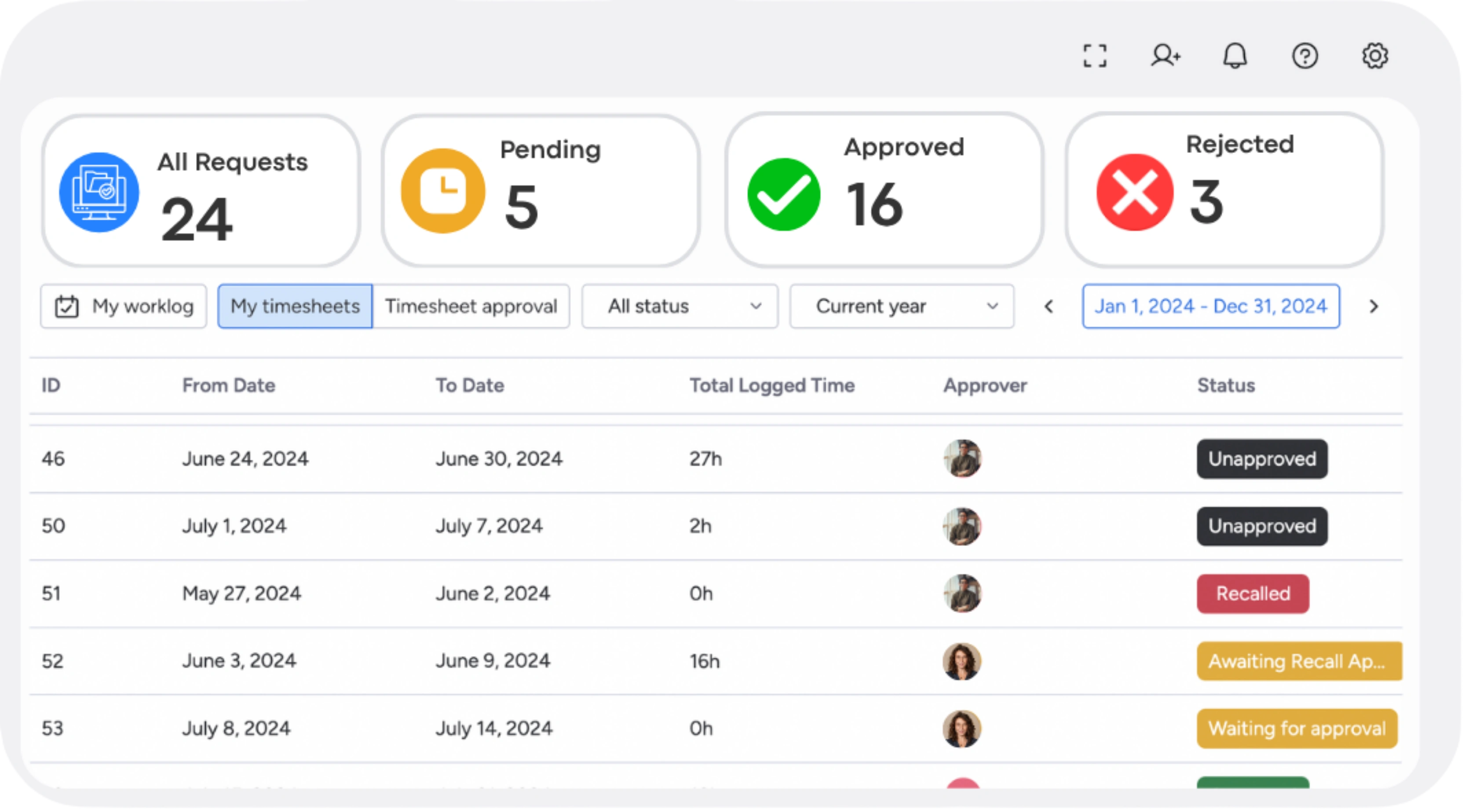The image size is (1465, 812).
Task: Select the Pending card
Action: tap(540, 191)
